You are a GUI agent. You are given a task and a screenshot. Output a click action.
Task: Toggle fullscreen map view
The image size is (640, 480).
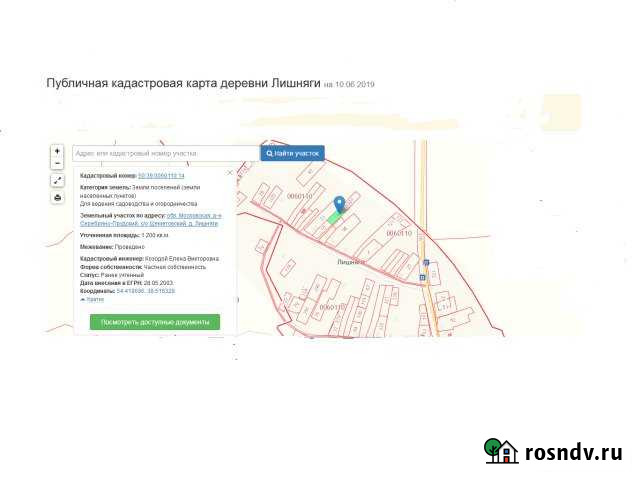(58, 180)
